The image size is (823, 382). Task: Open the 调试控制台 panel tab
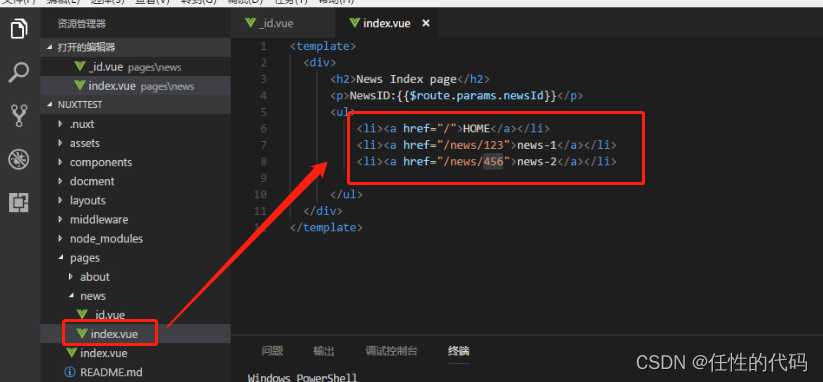tap(392, 351)
